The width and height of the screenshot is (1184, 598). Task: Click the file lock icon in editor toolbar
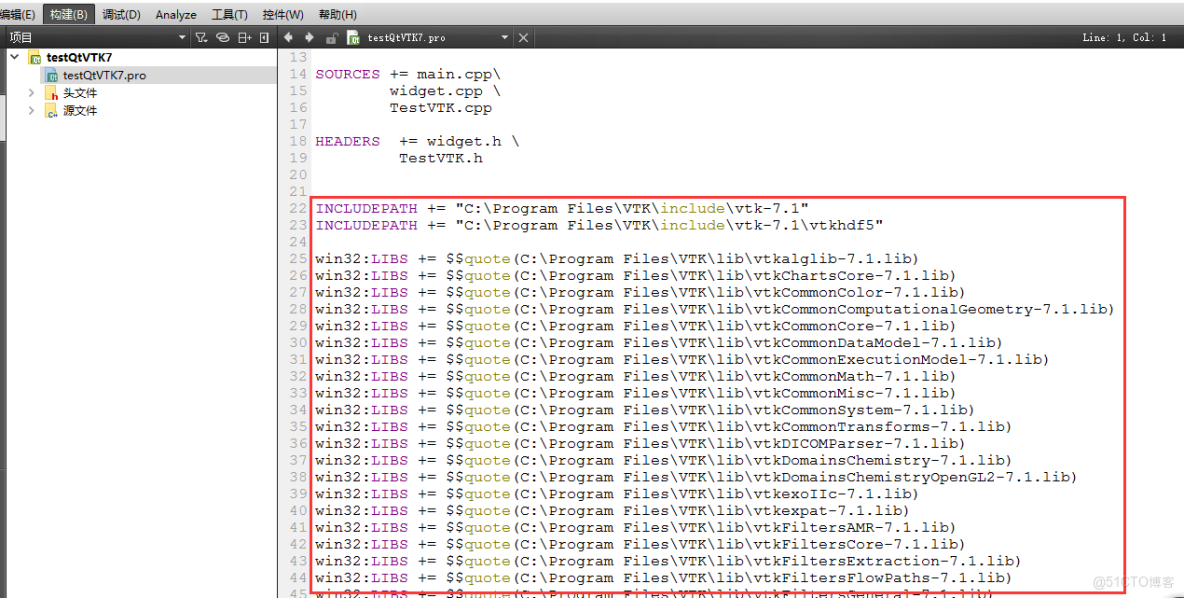[x=330, y=37]
